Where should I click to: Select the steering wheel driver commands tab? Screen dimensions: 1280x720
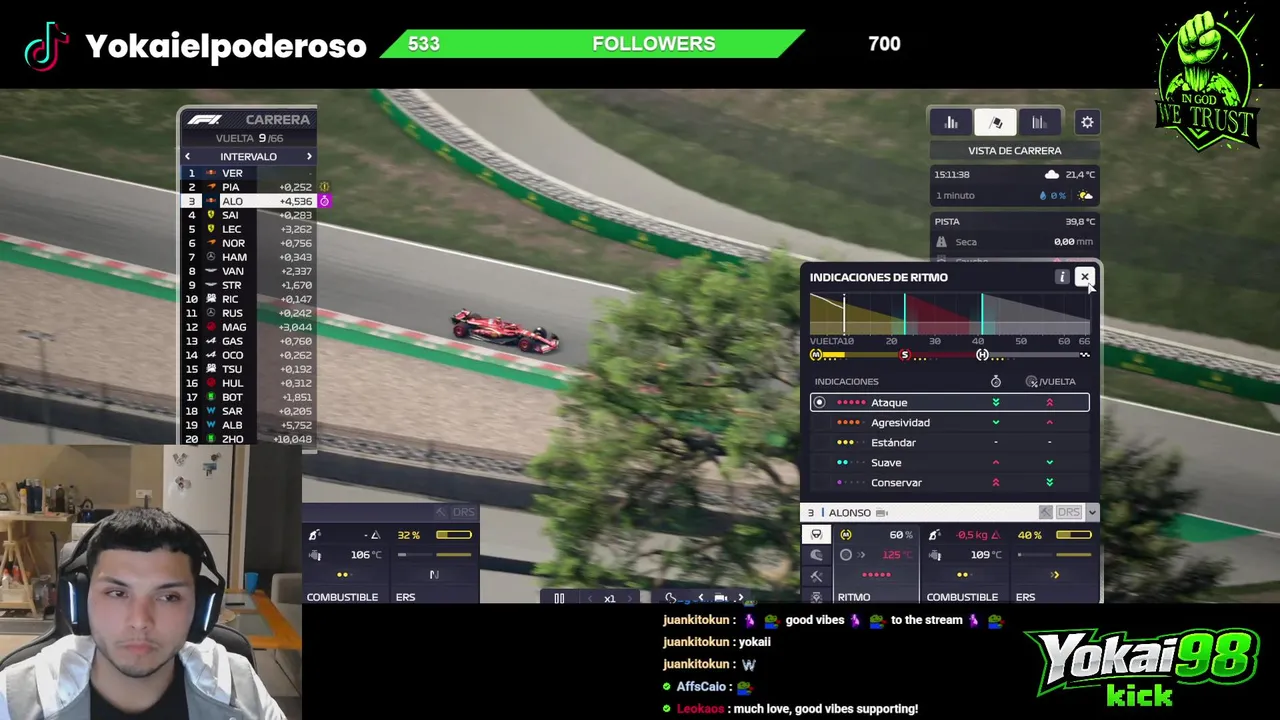click(817, 535)
